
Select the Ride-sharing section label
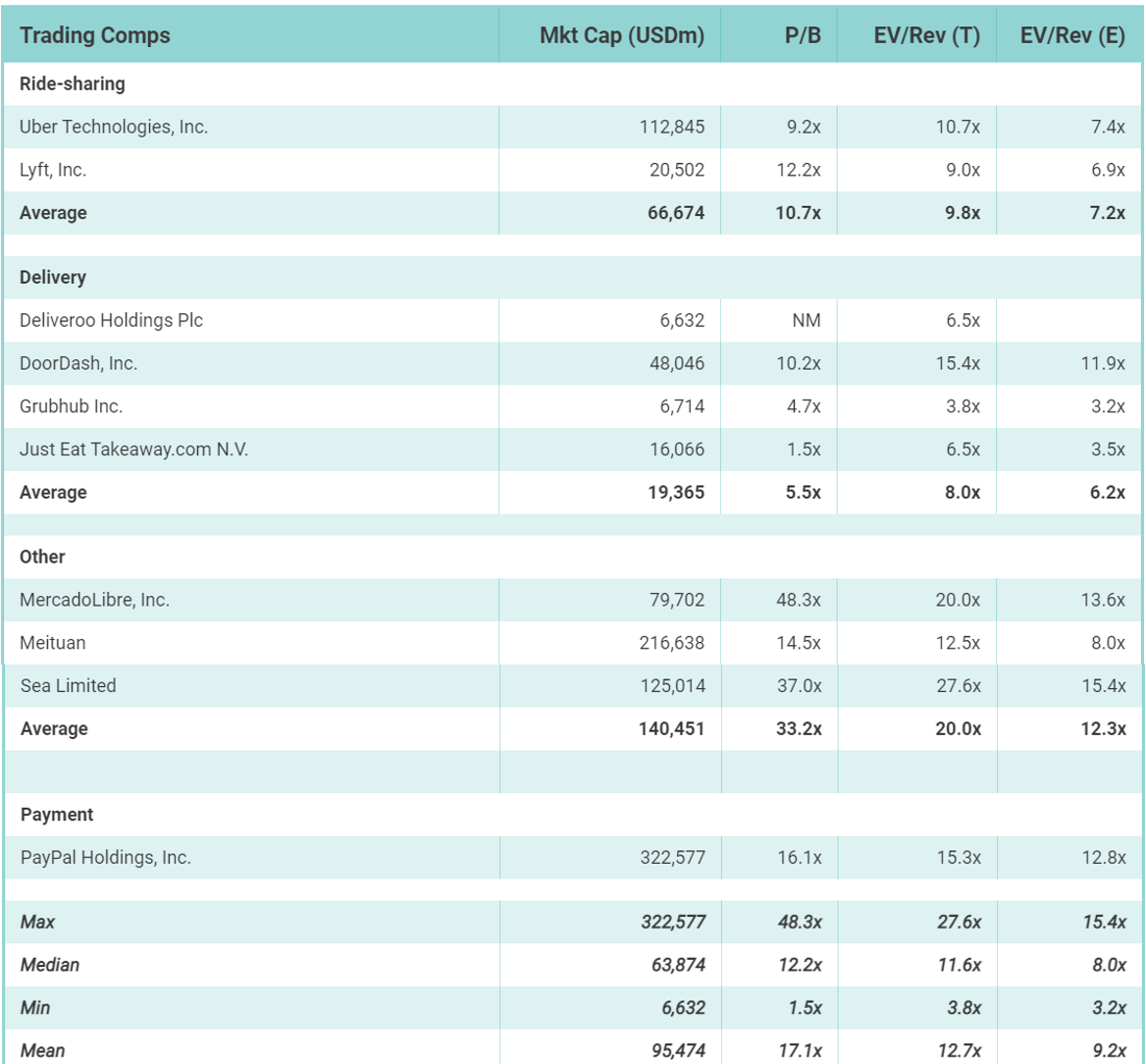73,84
